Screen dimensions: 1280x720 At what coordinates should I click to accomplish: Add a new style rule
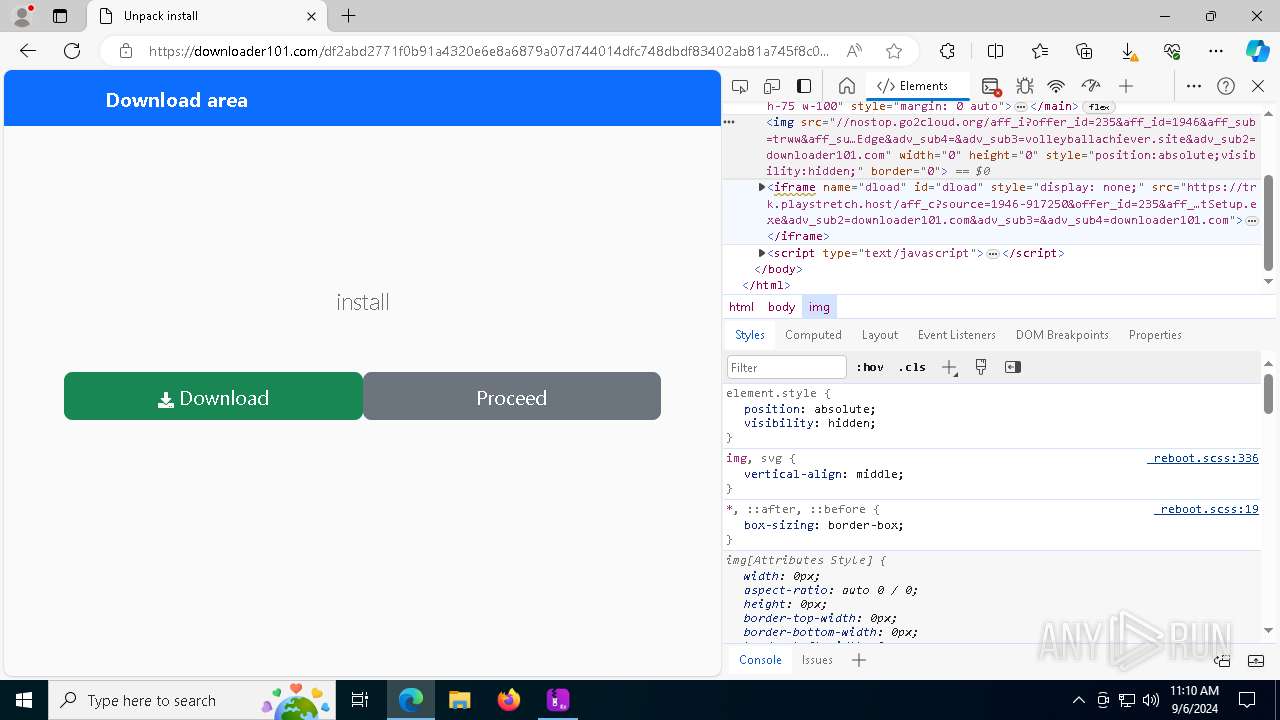point(949,367)
